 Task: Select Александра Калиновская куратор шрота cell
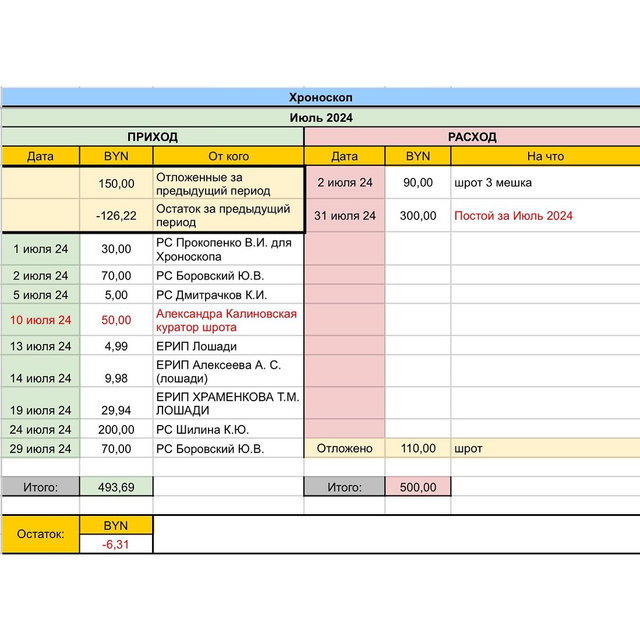[228, 321]
